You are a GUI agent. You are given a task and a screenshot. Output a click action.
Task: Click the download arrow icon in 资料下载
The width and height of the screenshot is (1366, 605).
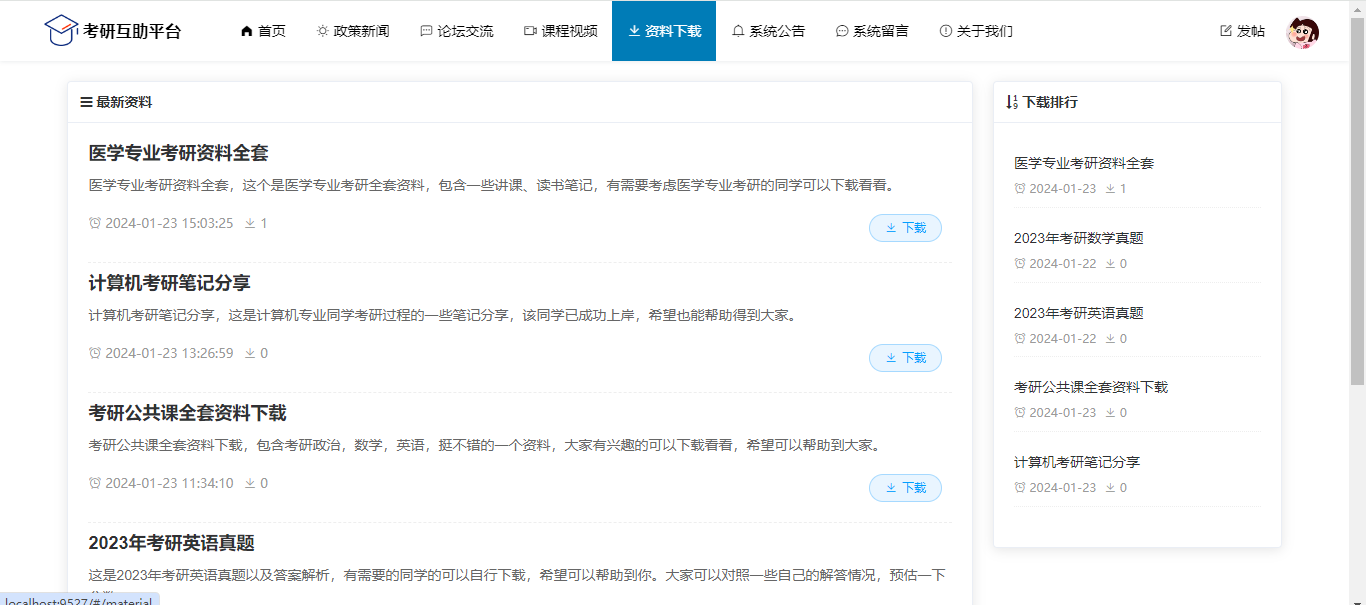click(634, 31)
